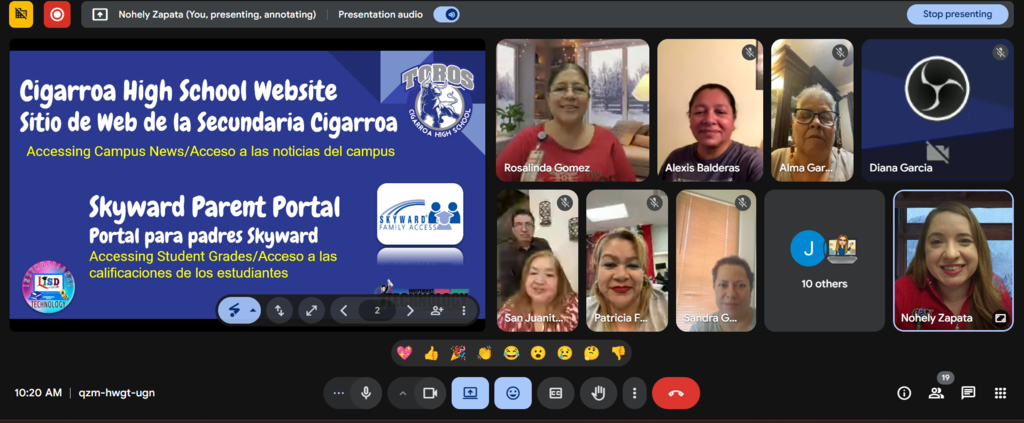The width and height of the screenshot is (1024, 423).
Task: Raise hand using the hand icon
Action: click(x=598, y=393)
